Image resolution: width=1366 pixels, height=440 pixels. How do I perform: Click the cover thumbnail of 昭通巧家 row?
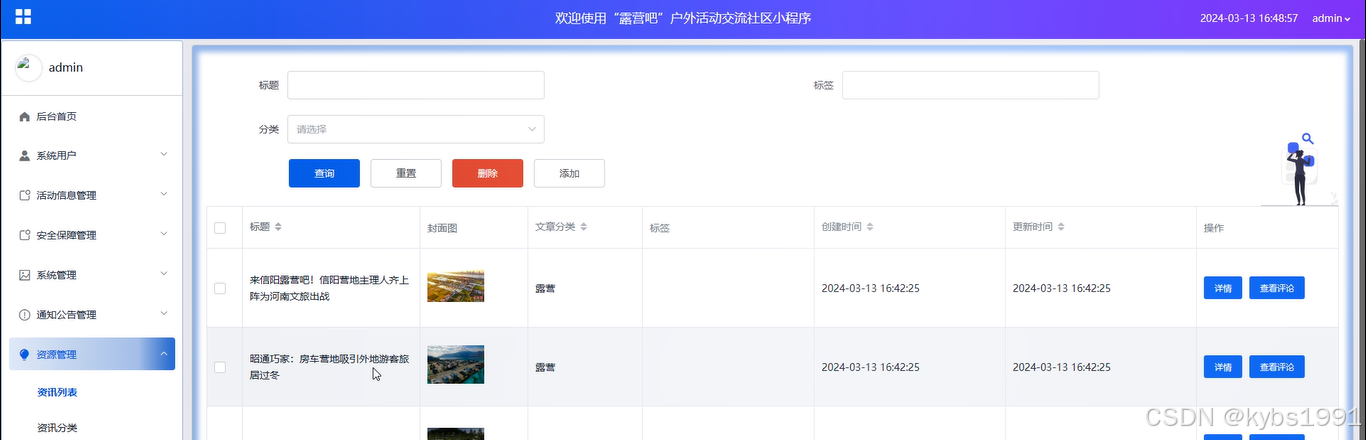pos(455,364)
